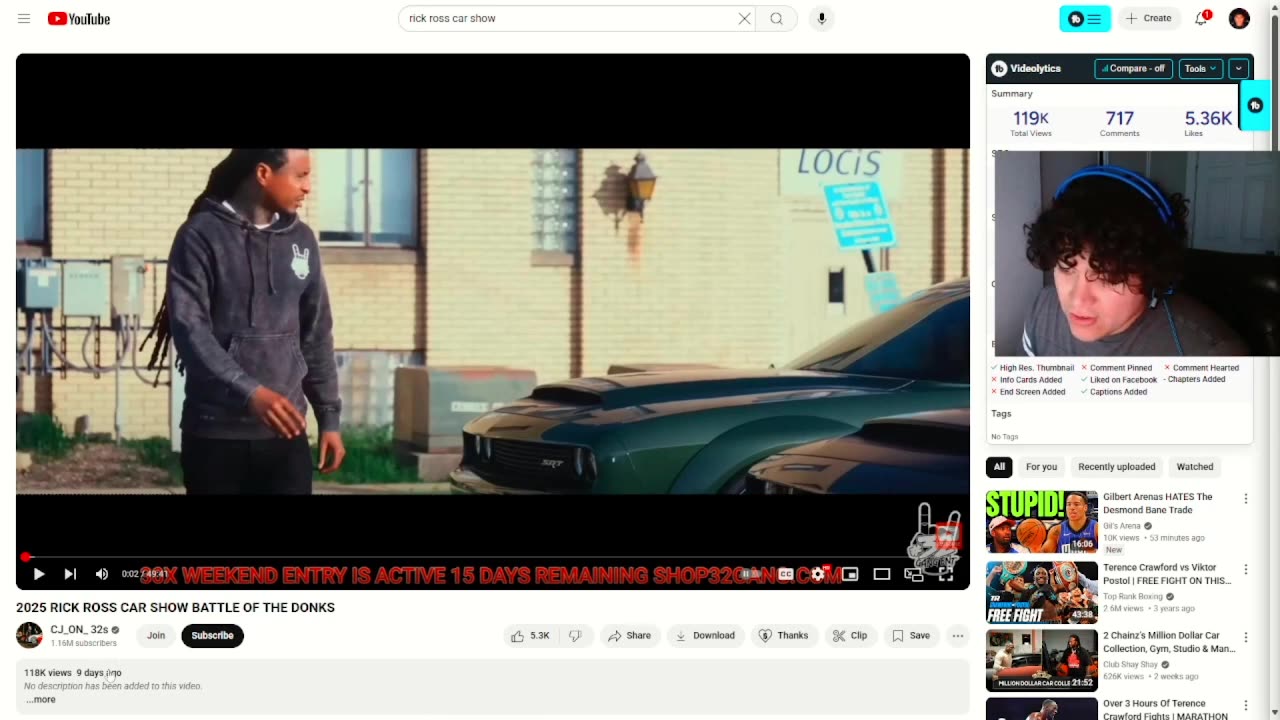Mute the video volume

[x=101, y=574]
